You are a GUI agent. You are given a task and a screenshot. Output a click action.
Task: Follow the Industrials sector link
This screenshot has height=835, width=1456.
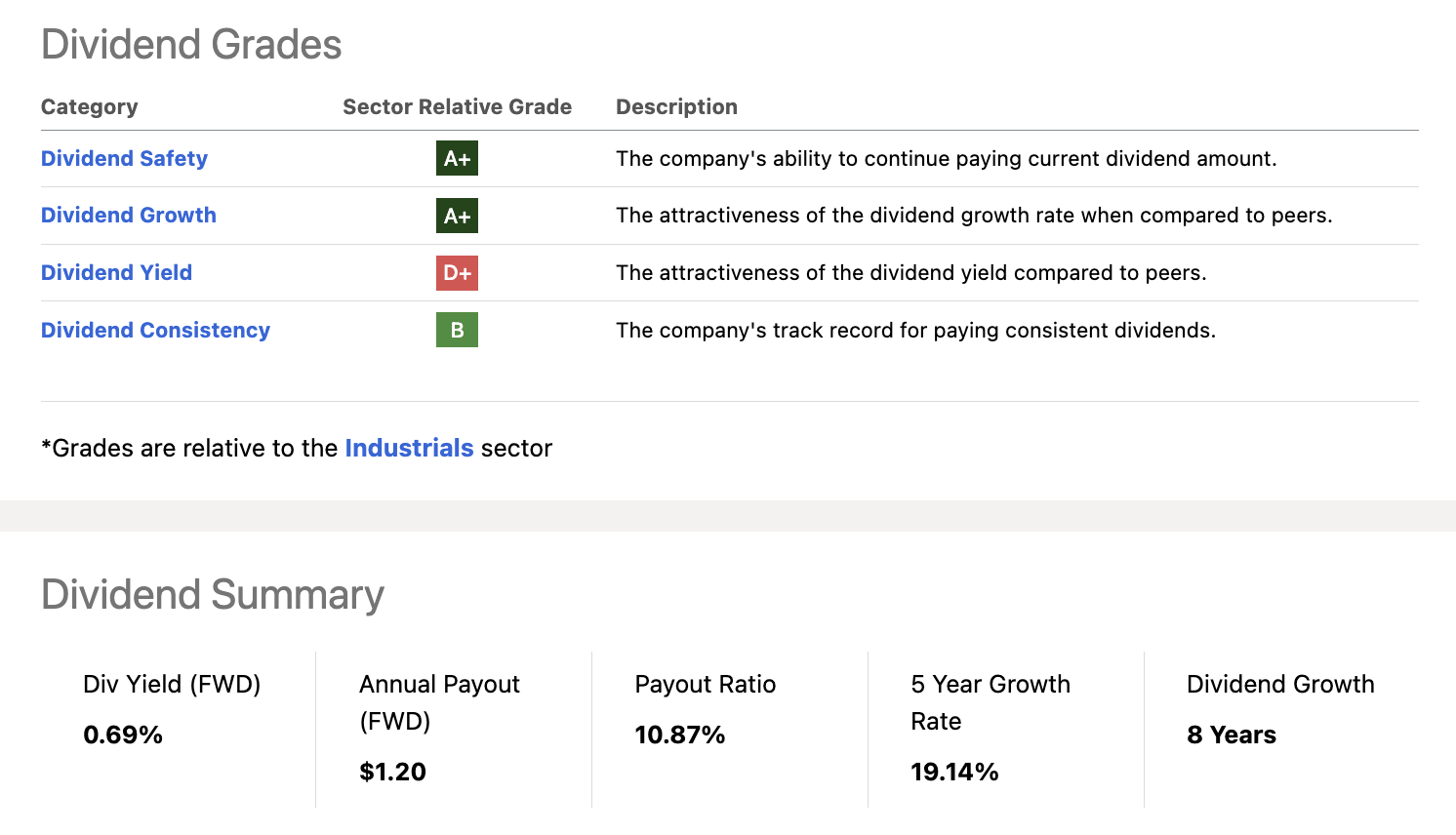coord(409,448)
